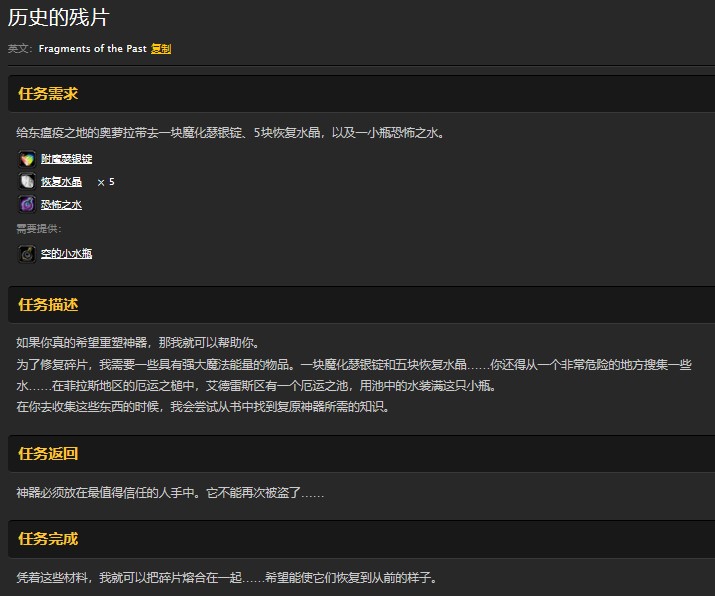This screenshot has width=715, height=596.
Task: Click the 需要提供 label
Action: (x=39, y=229)
